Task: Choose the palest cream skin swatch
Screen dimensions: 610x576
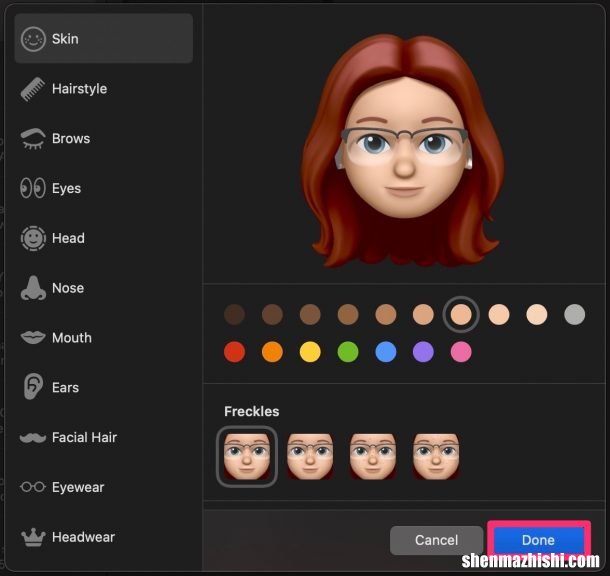Action: pos(536,314)
